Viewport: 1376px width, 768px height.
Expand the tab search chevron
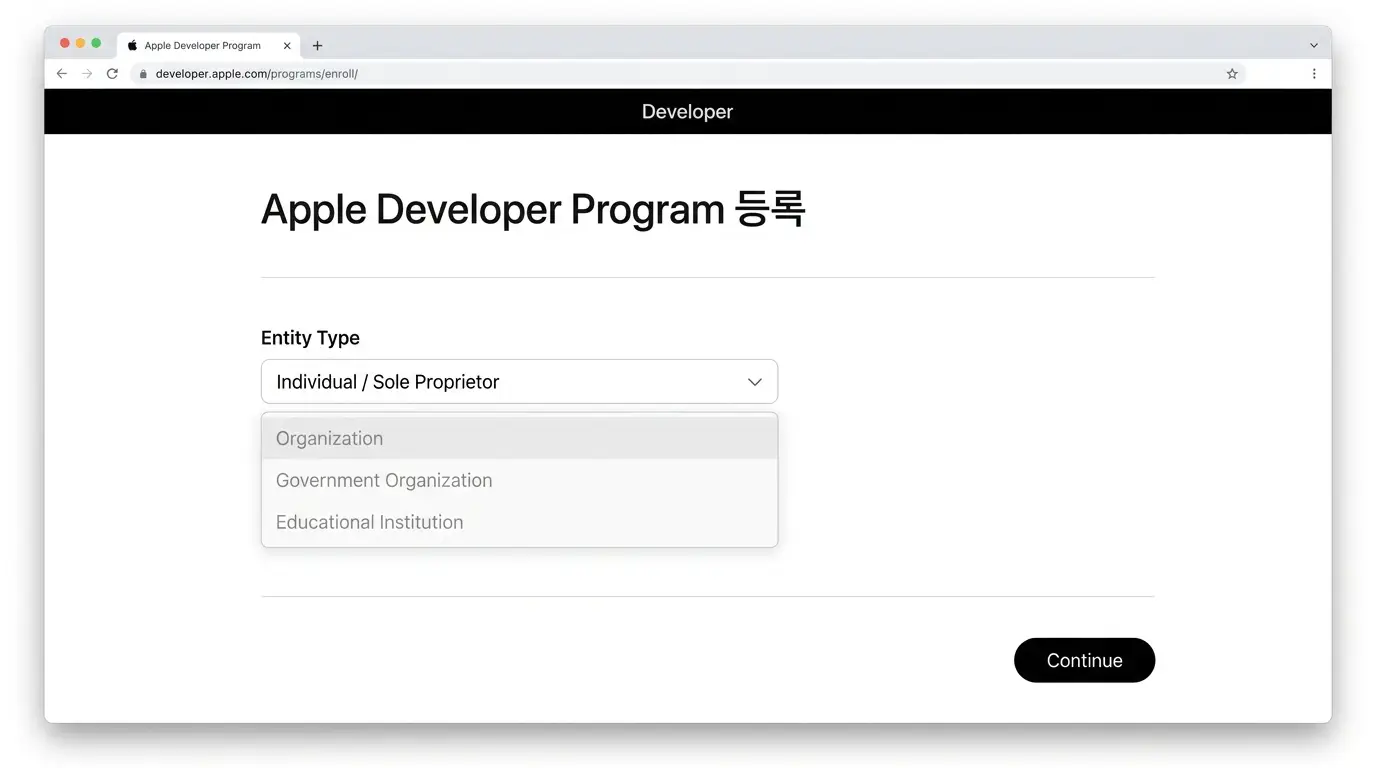click(1314, 46)
